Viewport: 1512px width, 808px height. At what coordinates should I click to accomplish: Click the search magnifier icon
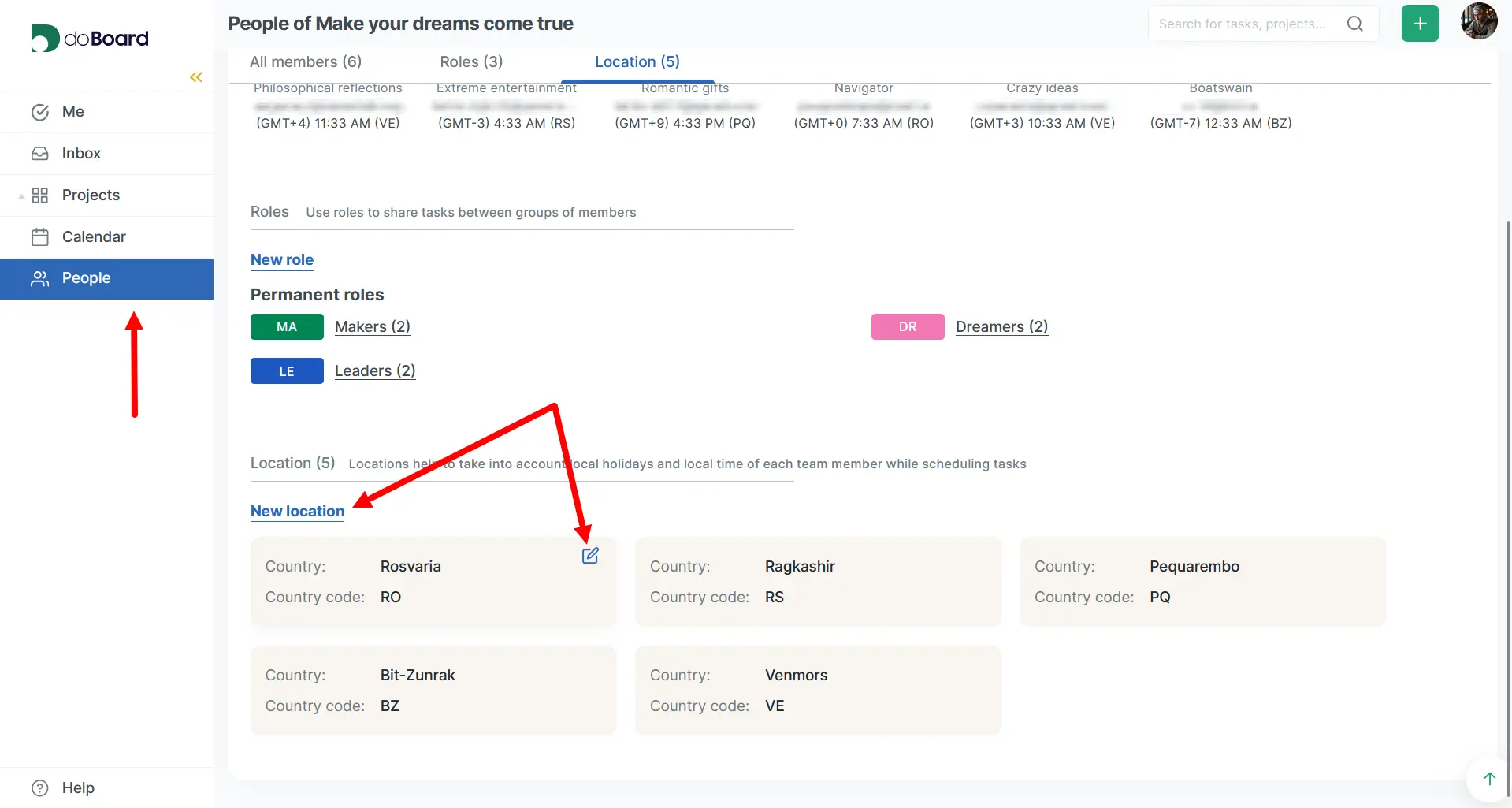(1354, 24)
